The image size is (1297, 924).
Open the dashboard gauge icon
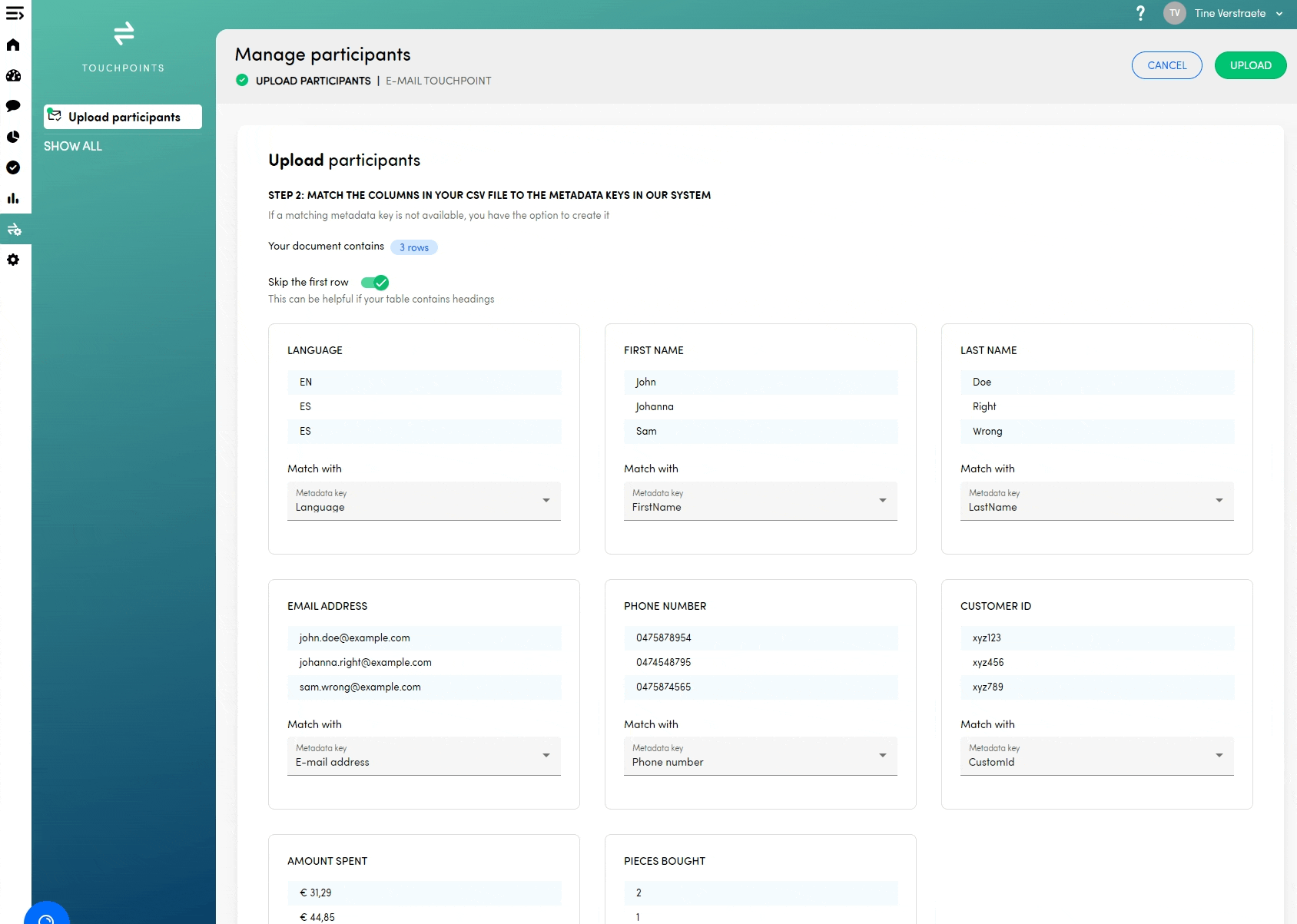coord(13,75)
